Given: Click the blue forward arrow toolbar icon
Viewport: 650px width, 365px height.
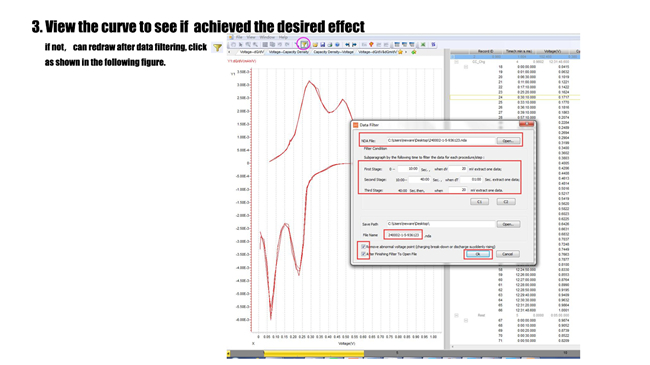Looking at the screenshot, I should click(354, 44).
